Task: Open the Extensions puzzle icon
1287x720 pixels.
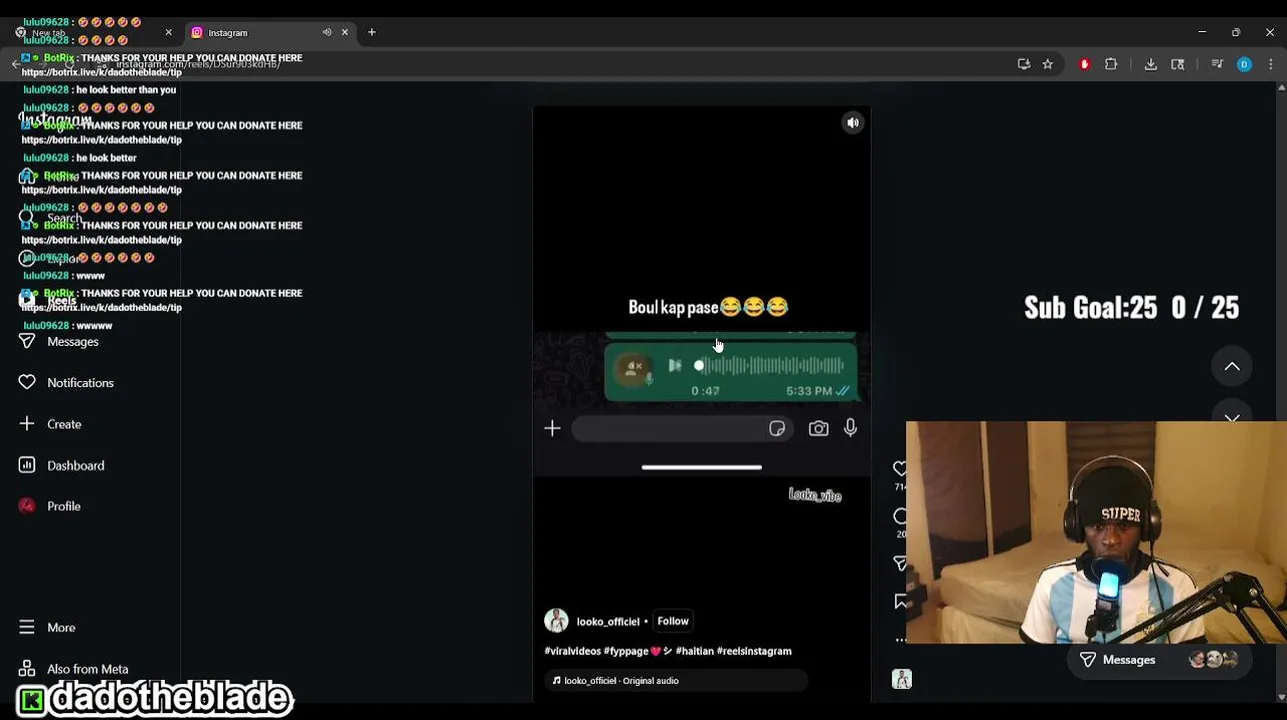Action: (1111, 64)
